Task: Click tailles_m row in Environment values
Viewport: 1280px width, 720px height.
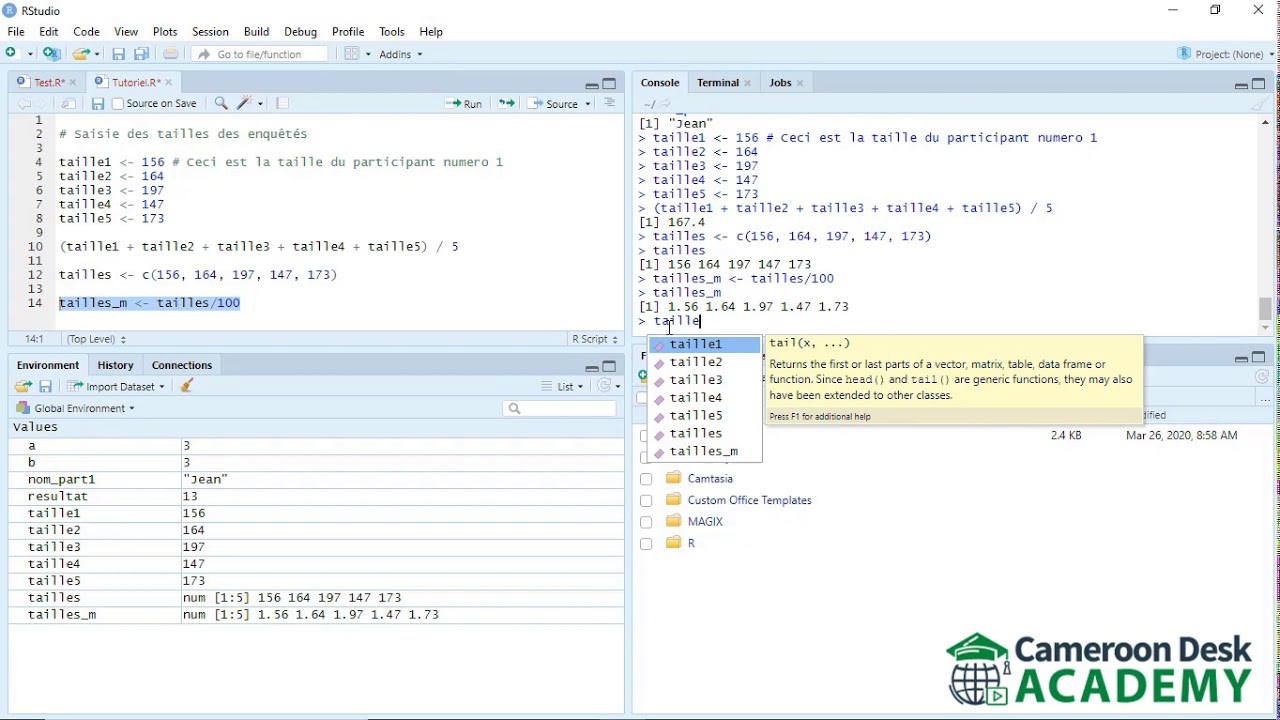Action: pos(316,614)
